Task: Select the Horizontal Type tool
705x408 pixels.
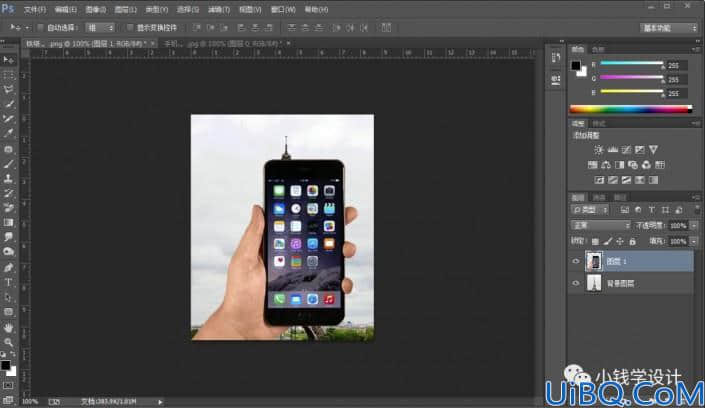Action: (x=8, y=282)
